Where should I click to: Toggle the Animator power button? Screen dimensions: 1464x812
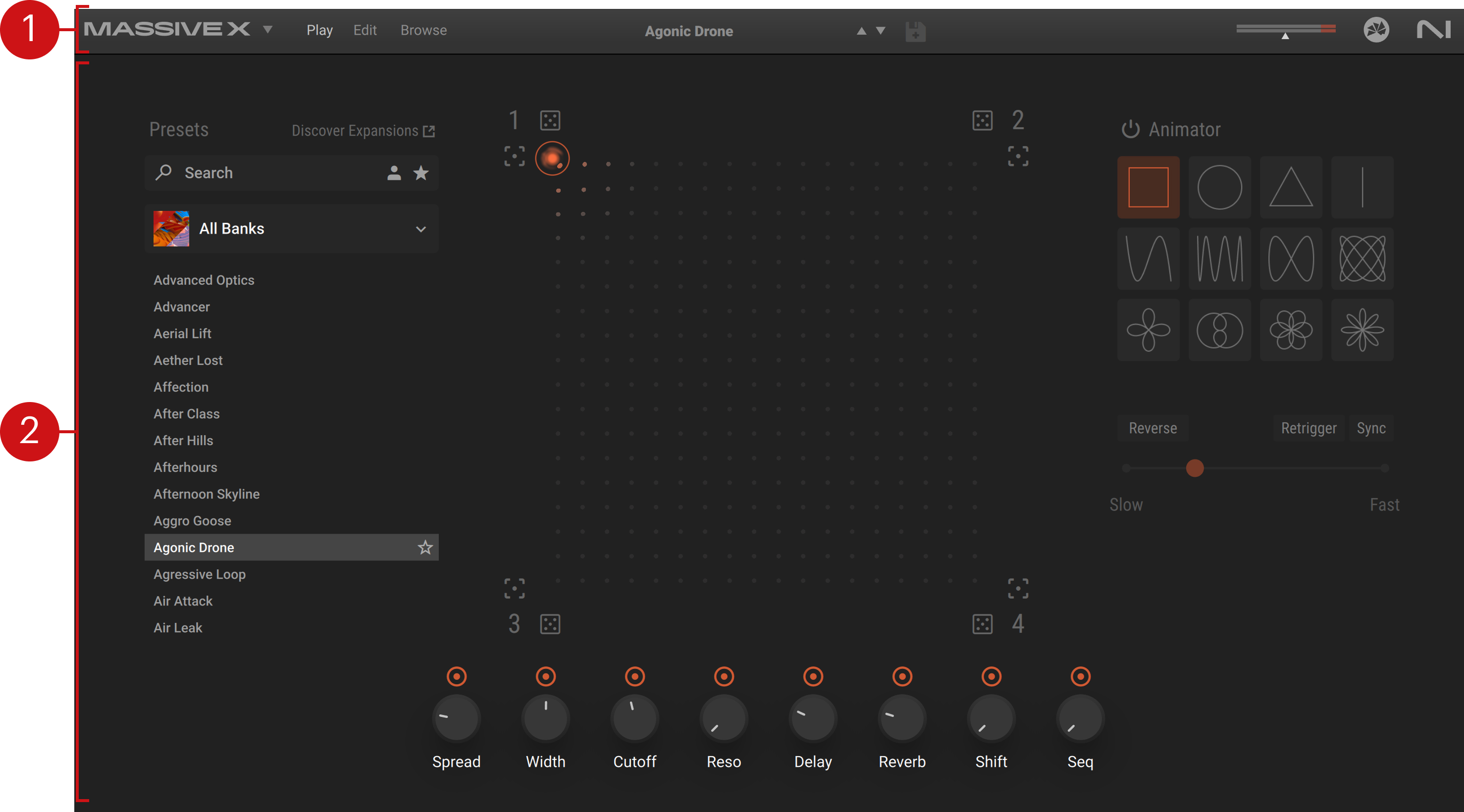point(1130,130)
